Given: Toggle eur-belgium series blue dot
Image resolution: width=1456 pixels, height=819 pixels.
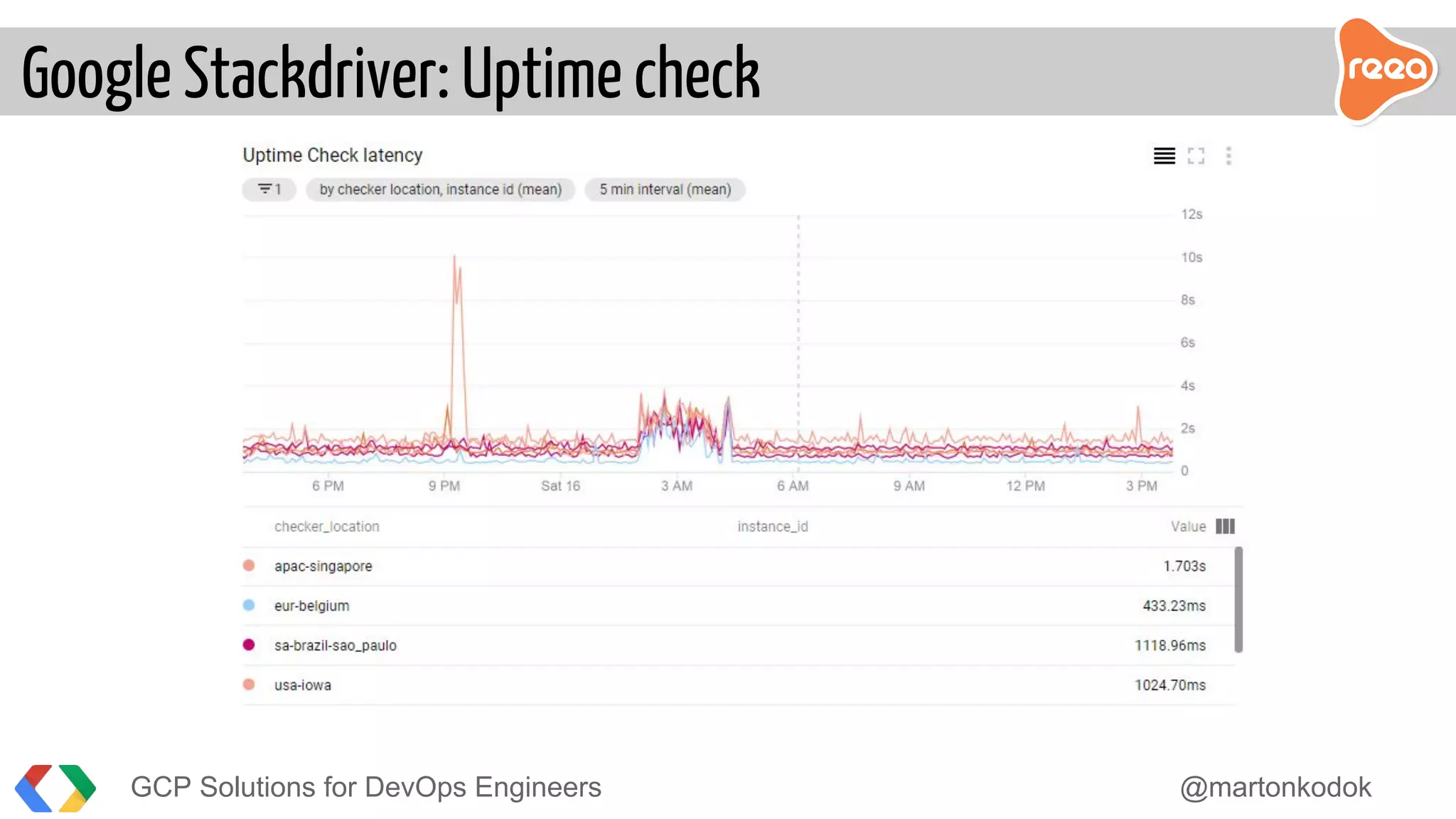Looking at the screenshot, I should pos(249,606).
